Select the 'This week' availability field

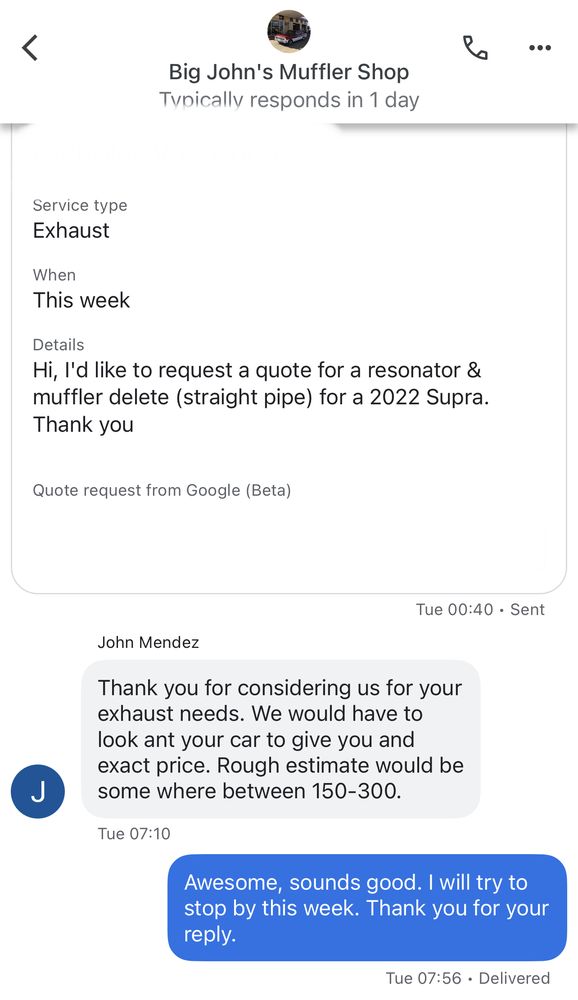pyautogui.click(x=81, y=300)
